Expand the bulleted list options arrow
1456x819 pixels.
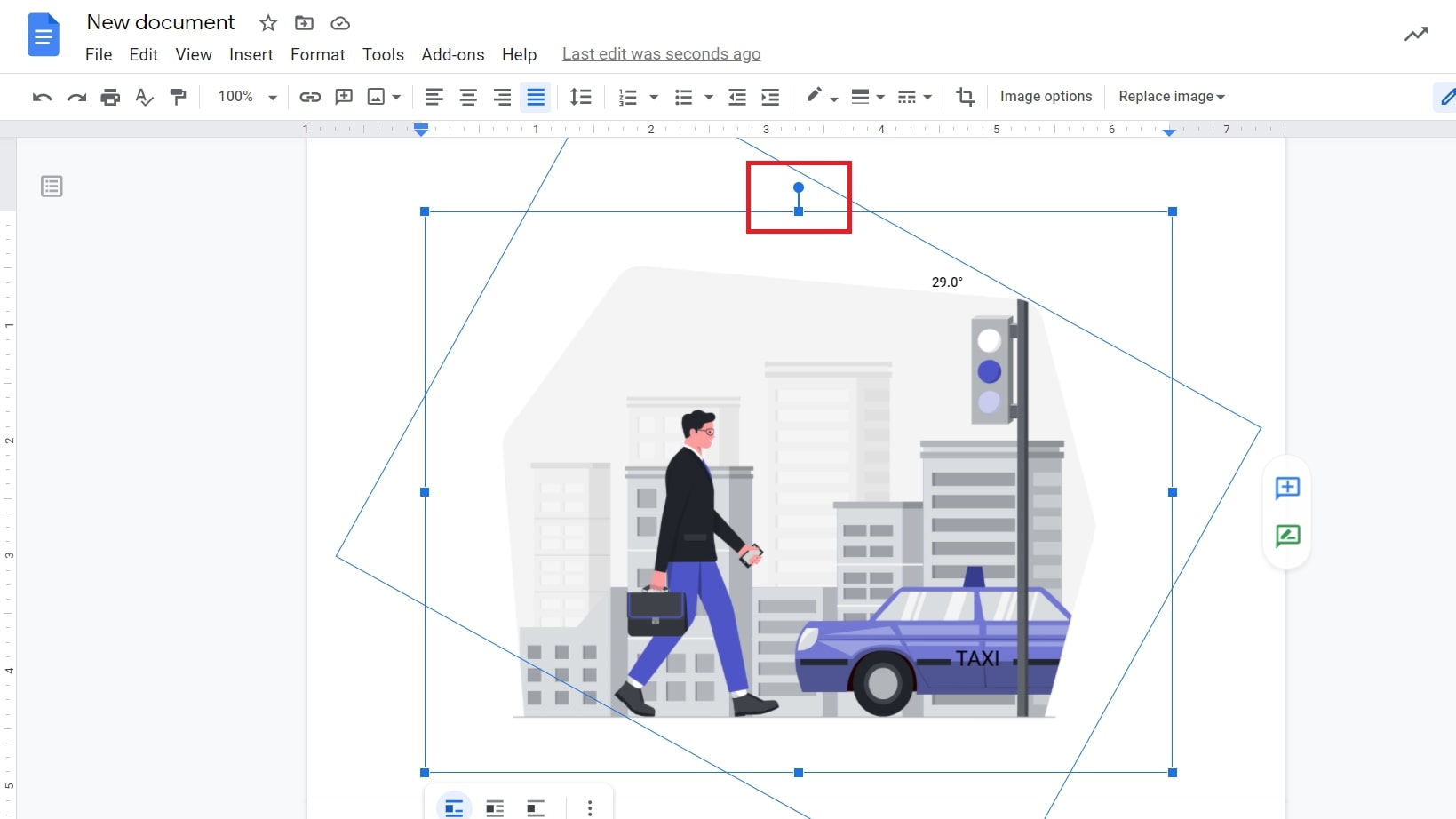[708, 97]
